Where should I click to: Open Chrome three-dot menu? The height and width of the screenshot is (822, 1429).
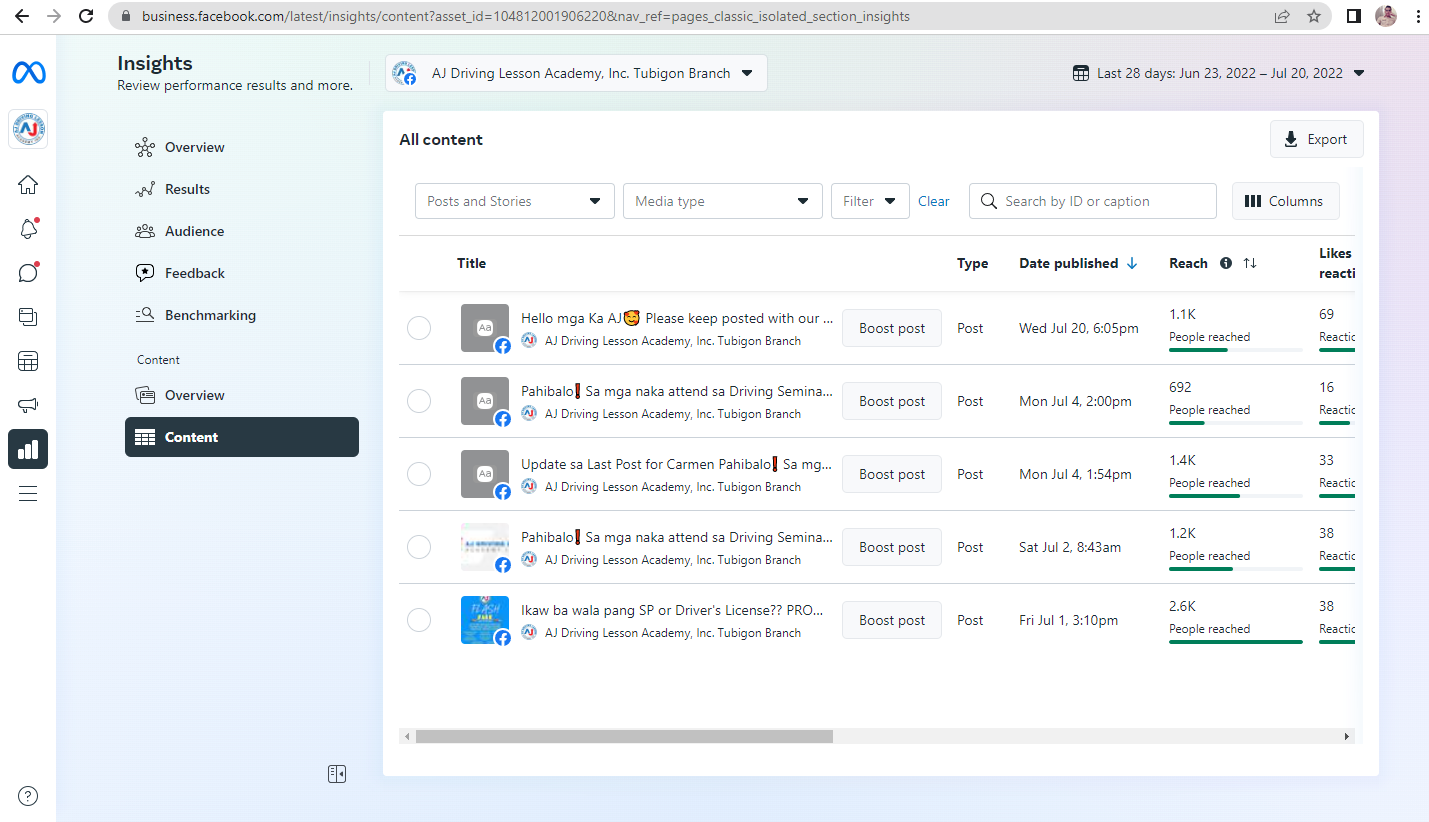1418,16
